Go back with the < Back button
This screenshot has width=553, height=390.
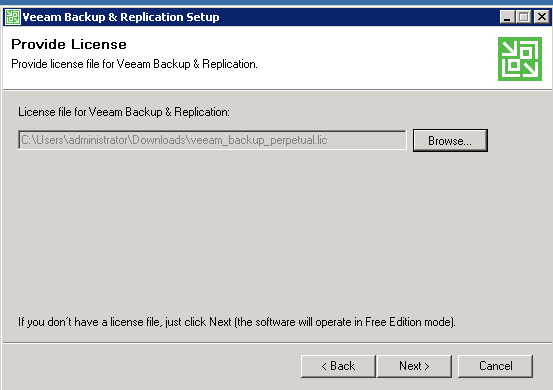[338, 366]
